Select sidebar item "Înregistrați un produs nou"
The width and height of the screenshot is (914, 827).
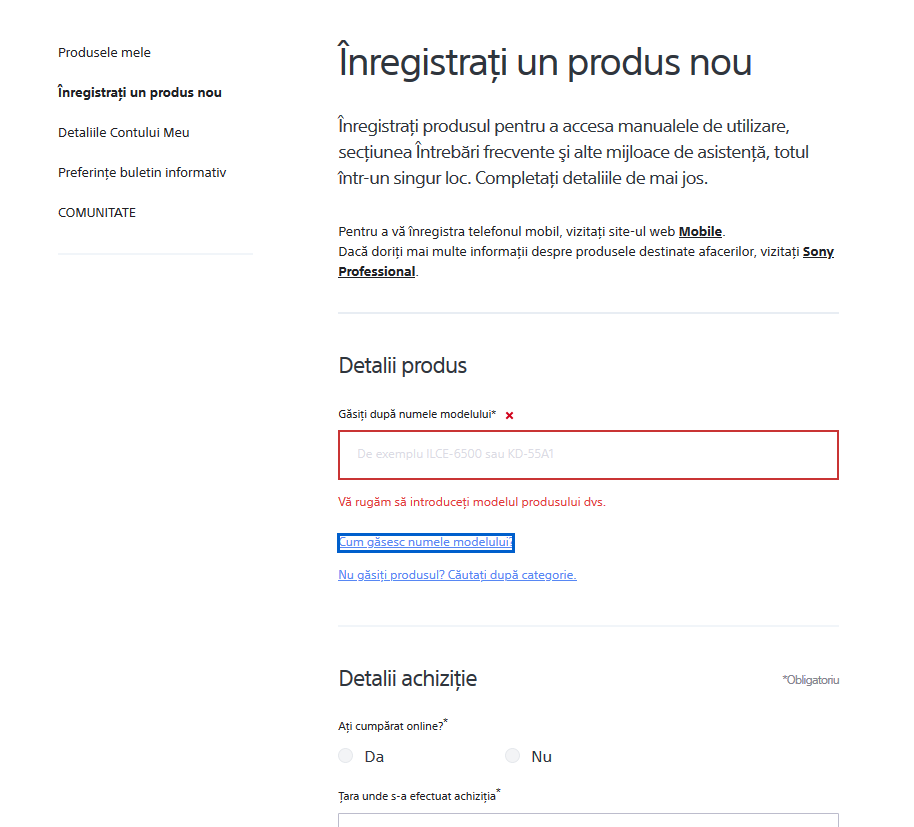(140, 92)
